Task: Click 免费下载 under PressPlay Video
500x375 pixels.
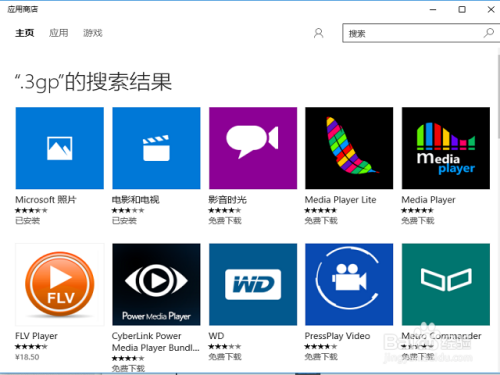Action: [321, 357]
